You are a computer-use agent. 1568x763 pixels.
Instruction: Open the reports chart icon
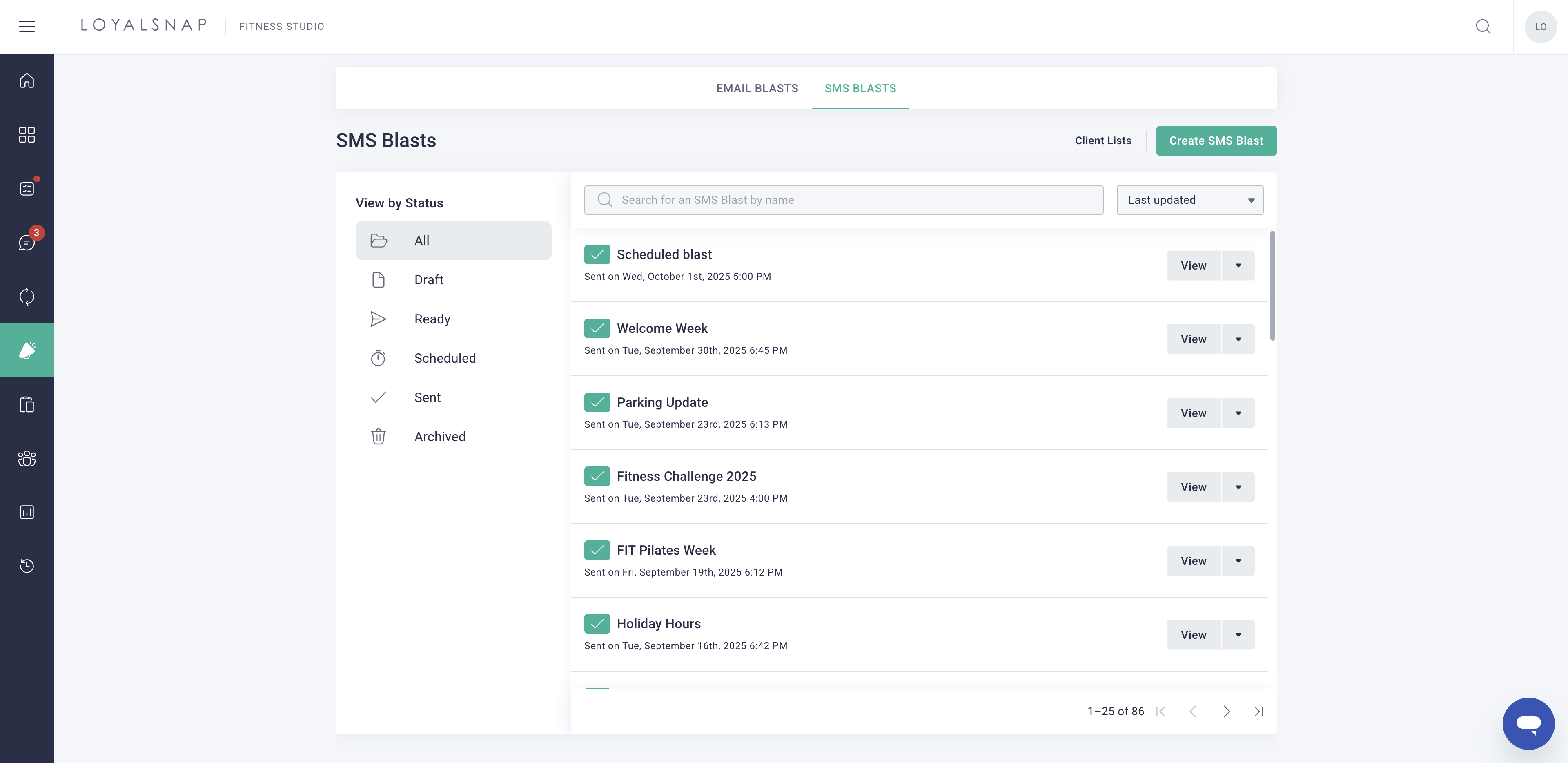(27, 511)
